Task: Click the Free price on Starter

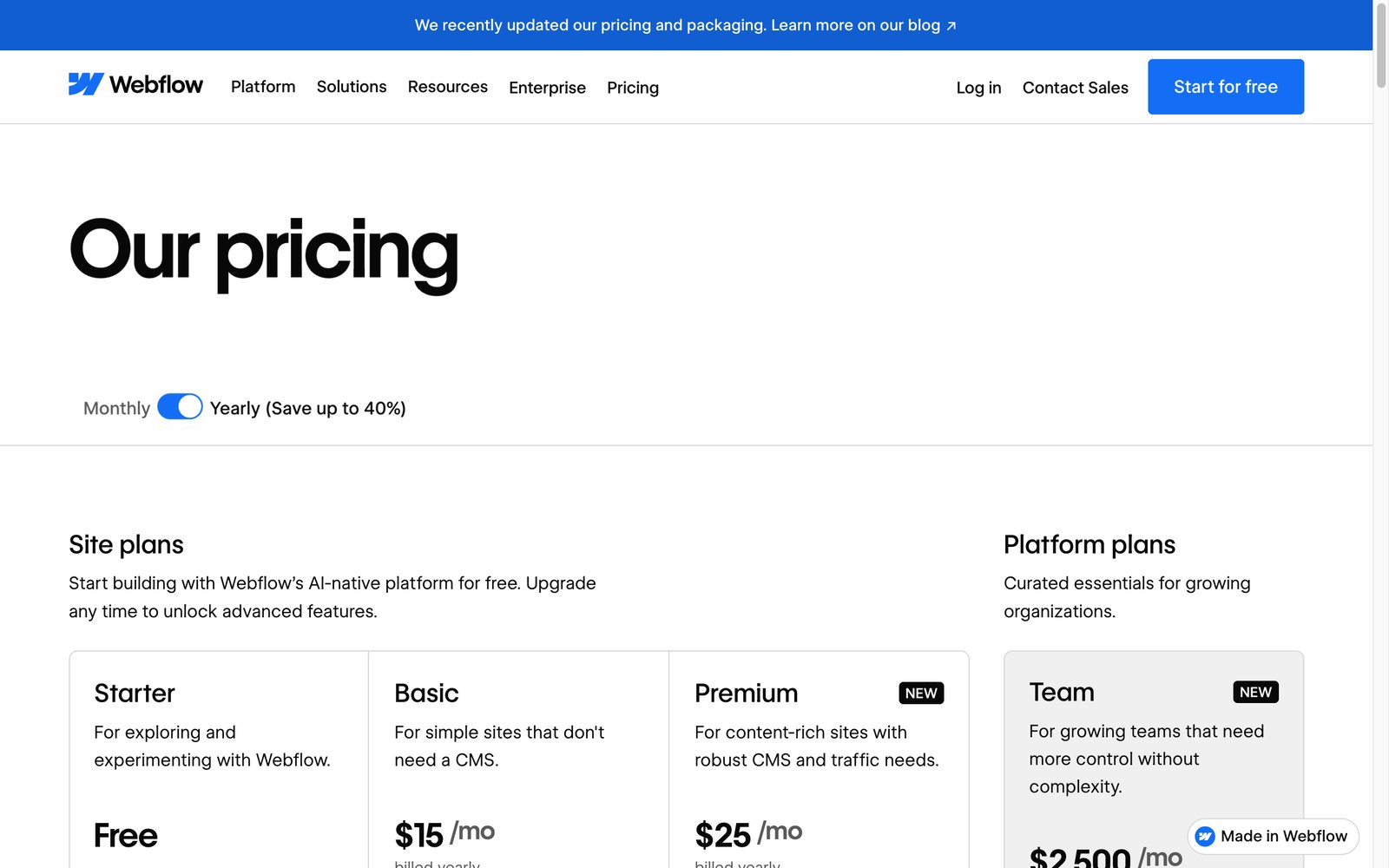Action: pyautogui.click(x=126, y=835)
